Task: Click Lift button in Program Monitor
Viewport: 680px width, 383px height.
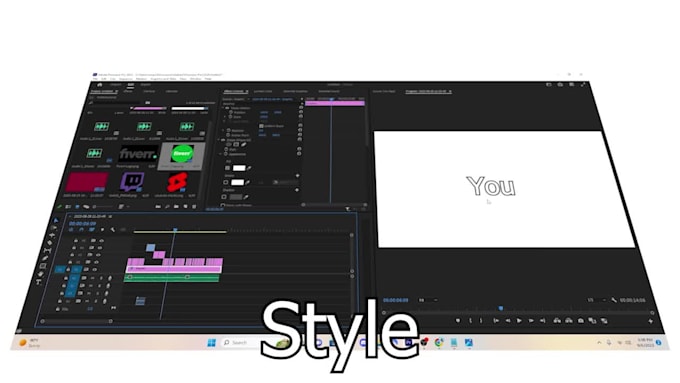Action: (x=557, y=321)
